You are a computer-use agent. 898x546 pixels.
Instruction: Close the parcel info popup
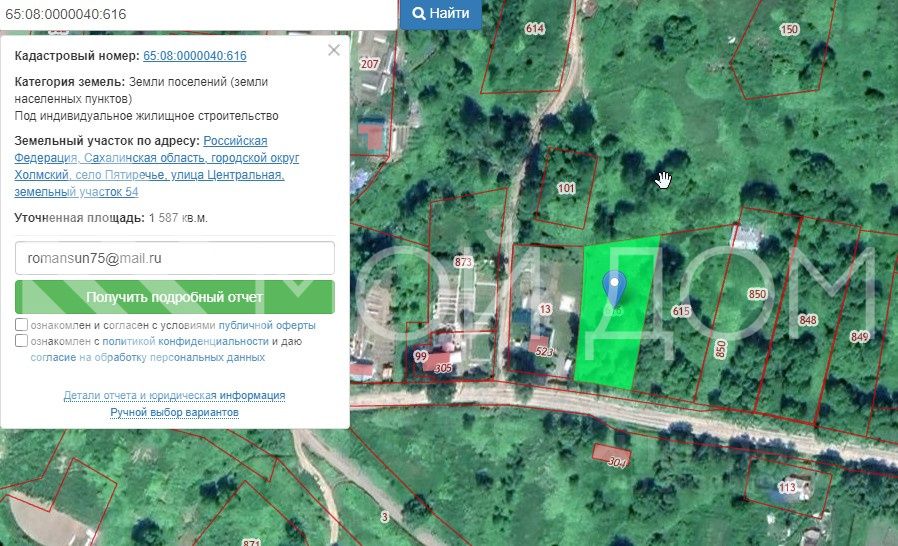click(x=334, y=50)
